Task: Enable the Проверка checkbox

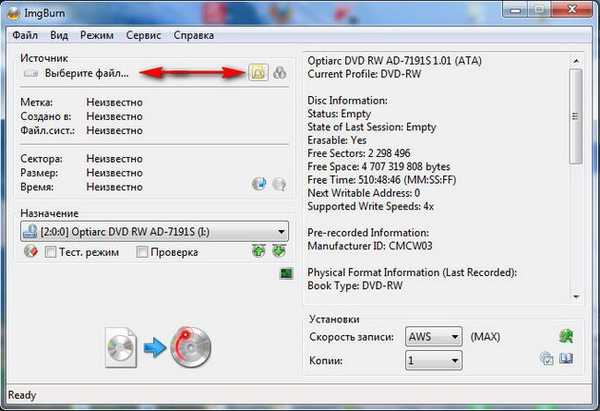Action: [x=142, y=252]
